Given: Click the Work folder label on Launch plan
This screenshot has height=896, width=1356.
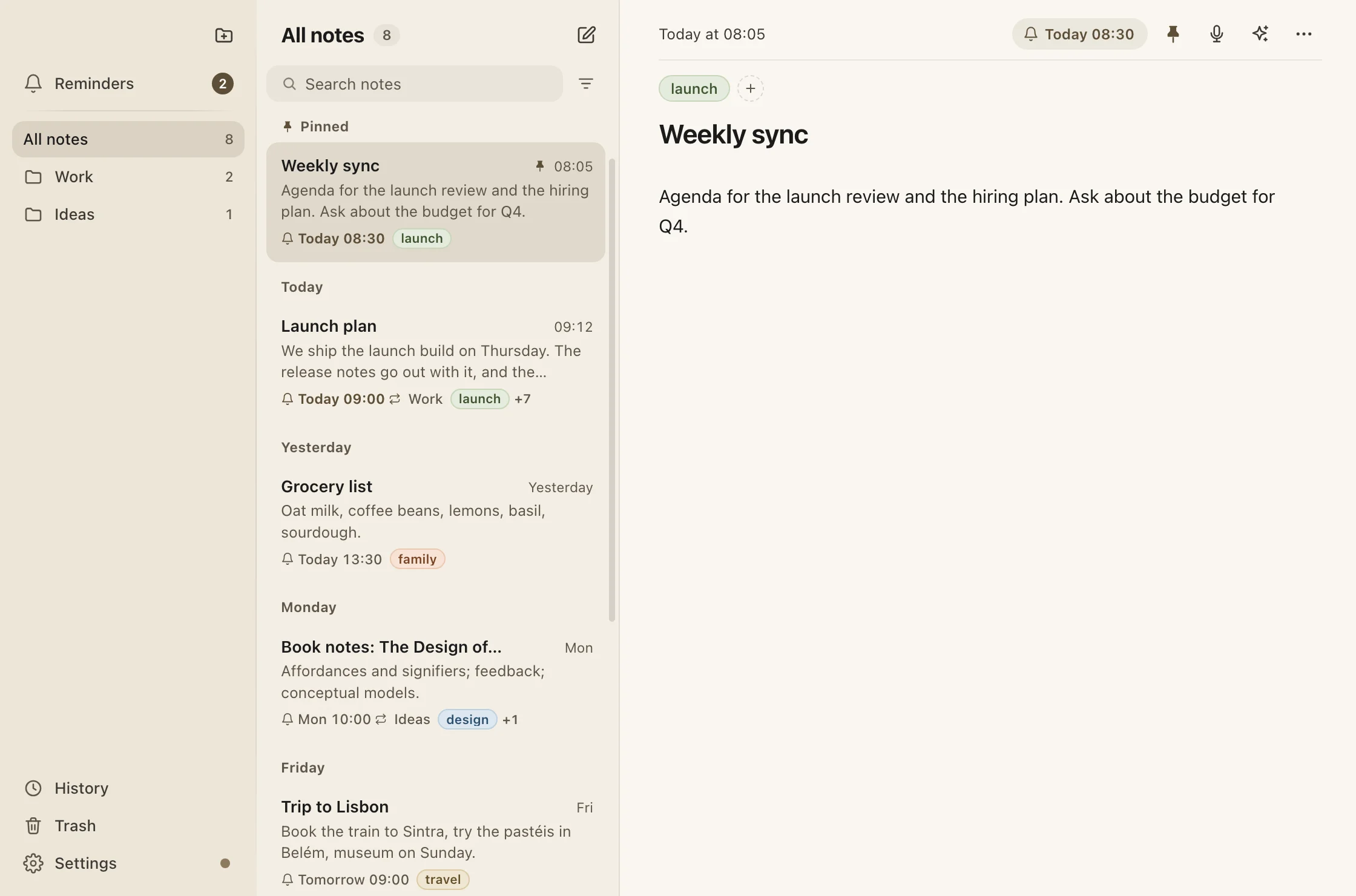Looking at the screenshot, I should pyautogui.click(x=425, y=399).
